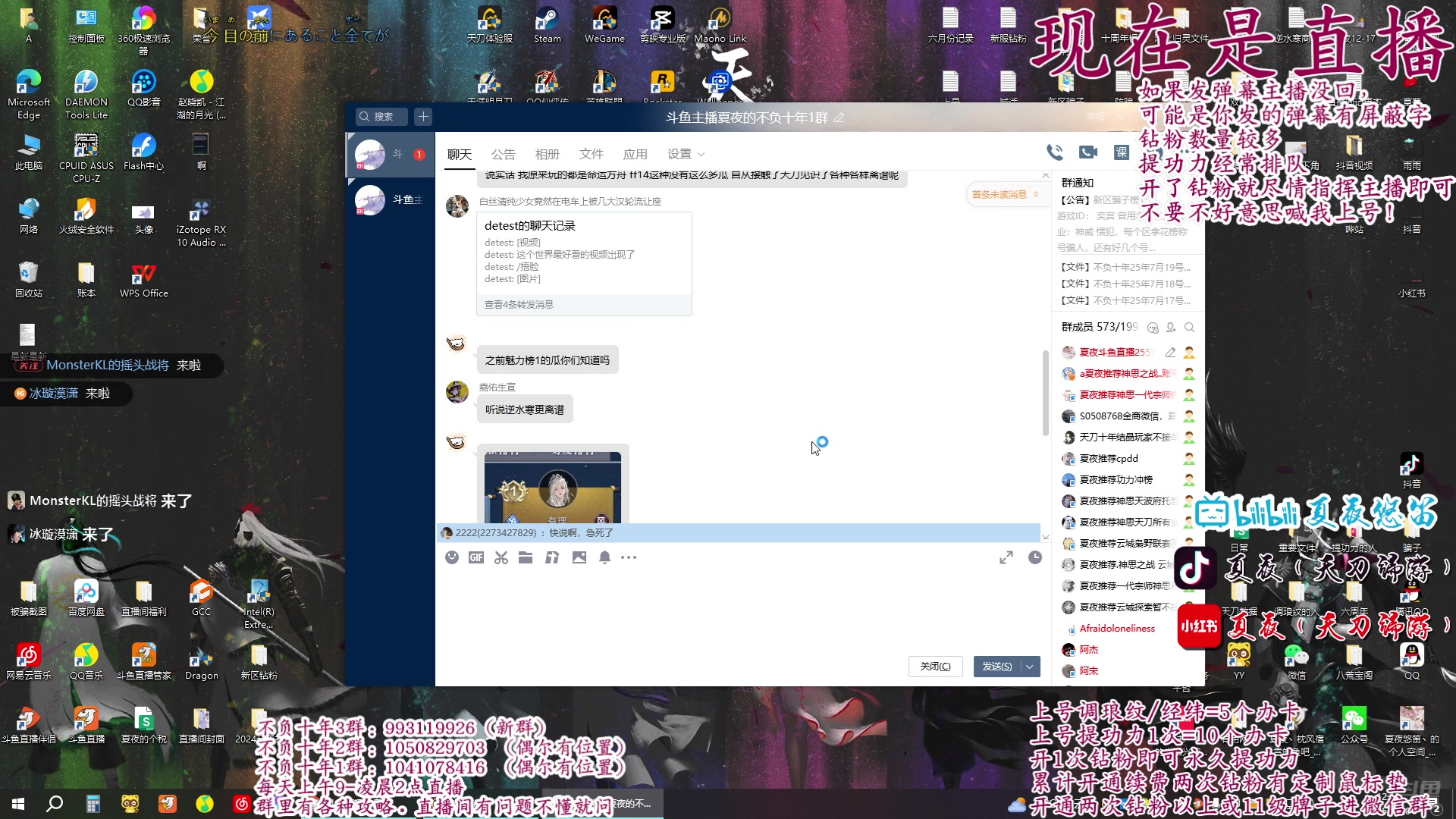Image resolution: width=1456 pixels, height=819 pixels.
Task: Open Steam desktop shortcut
Action: (547, 24)
